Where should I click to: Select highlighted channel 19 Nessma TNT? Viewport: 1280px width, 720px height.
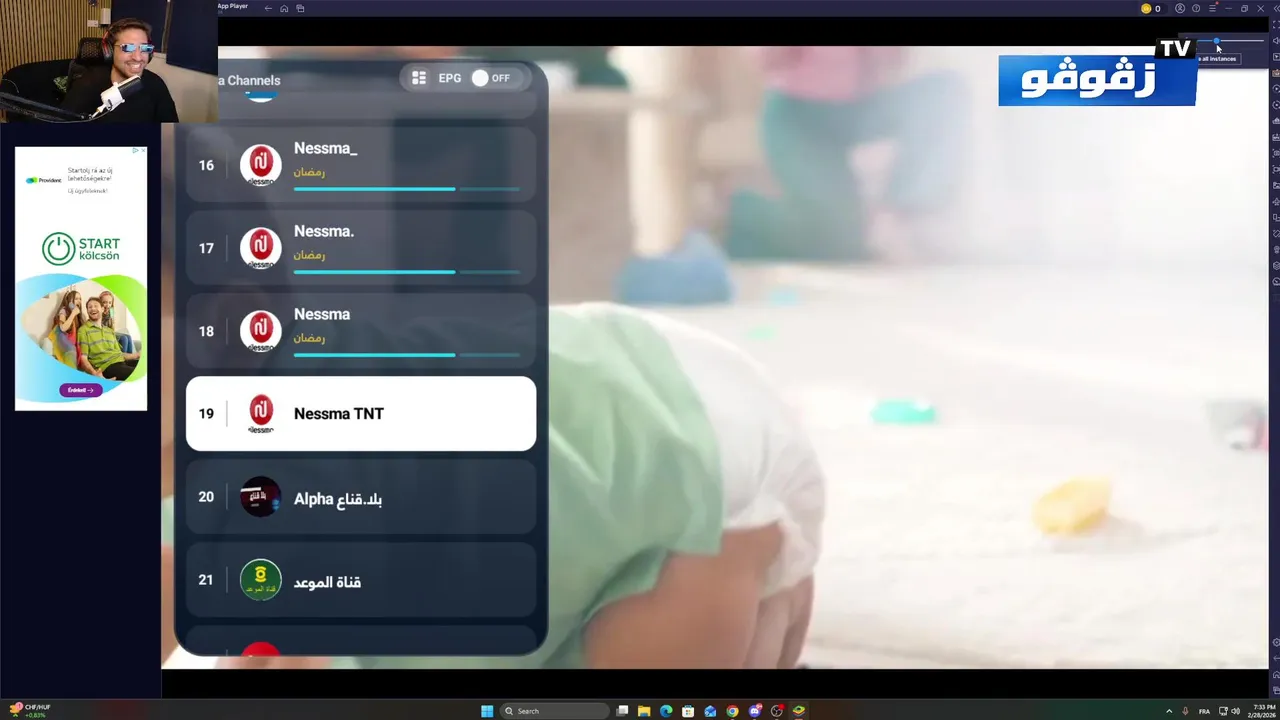(361, 414)
